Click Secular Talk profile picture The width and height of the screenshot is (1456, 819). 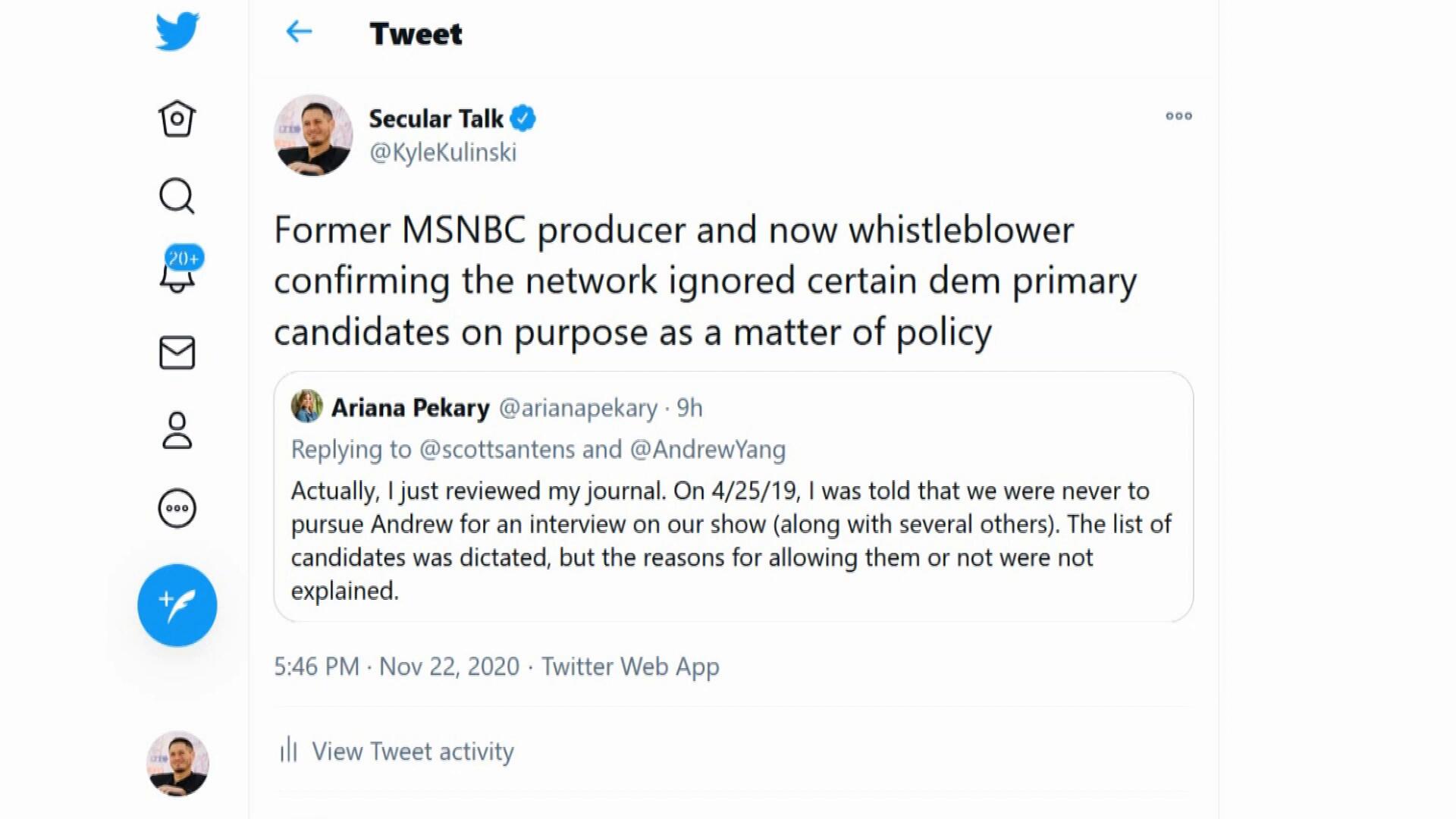click(x=313, y=135)
